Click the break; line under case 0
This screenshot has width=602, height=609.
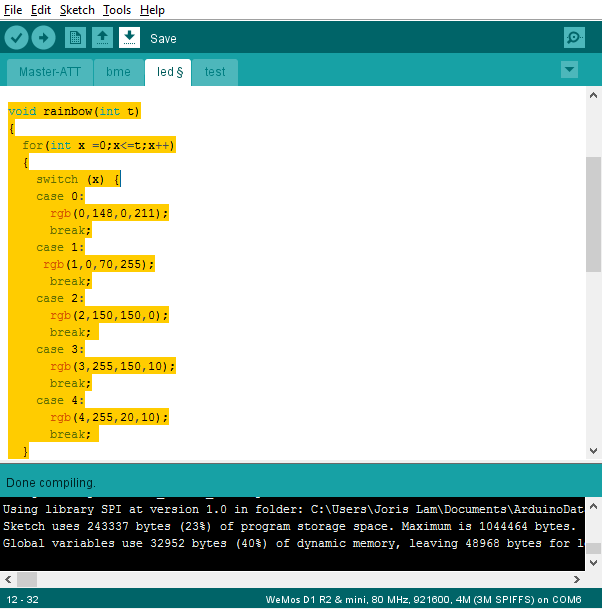pyautogui.click(x=70, y=230)
